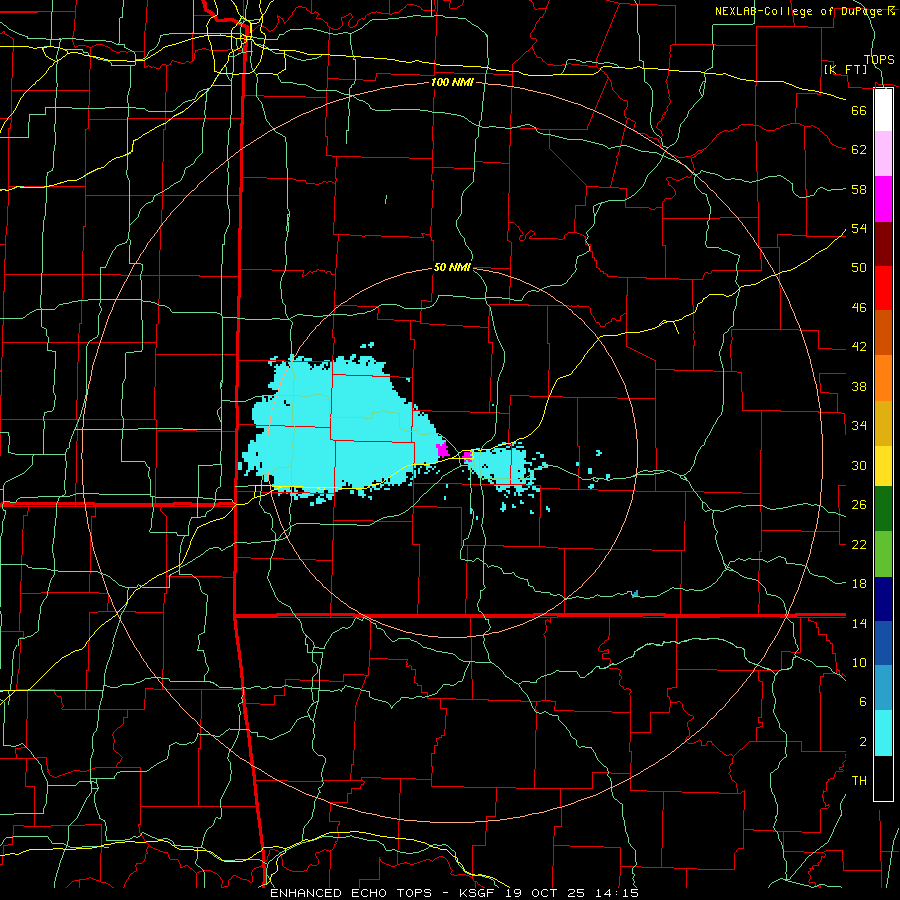Click the light green legend swatch

click(x=883, y=554)
